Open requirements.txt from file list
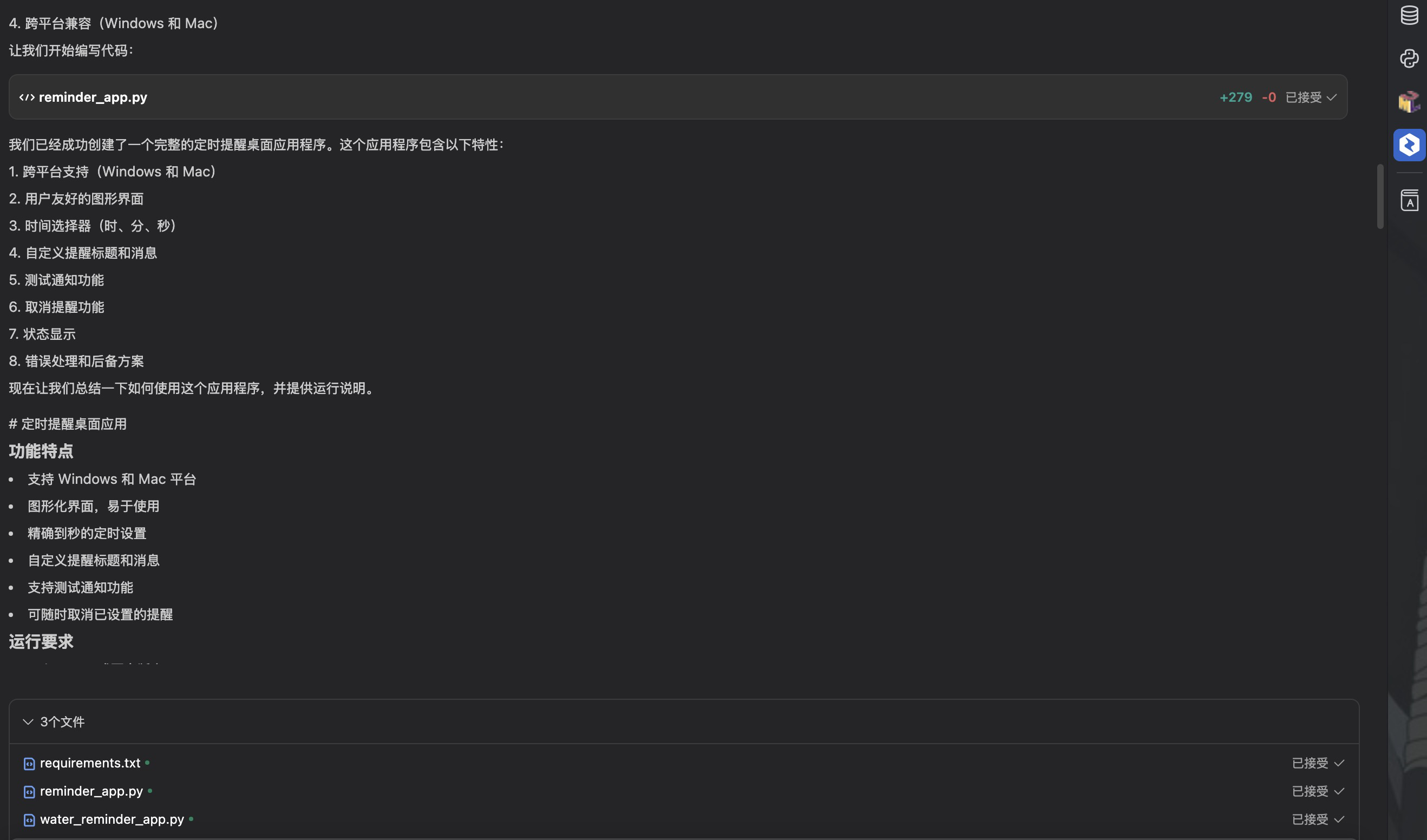The image size is (1427, 840). 90,763
